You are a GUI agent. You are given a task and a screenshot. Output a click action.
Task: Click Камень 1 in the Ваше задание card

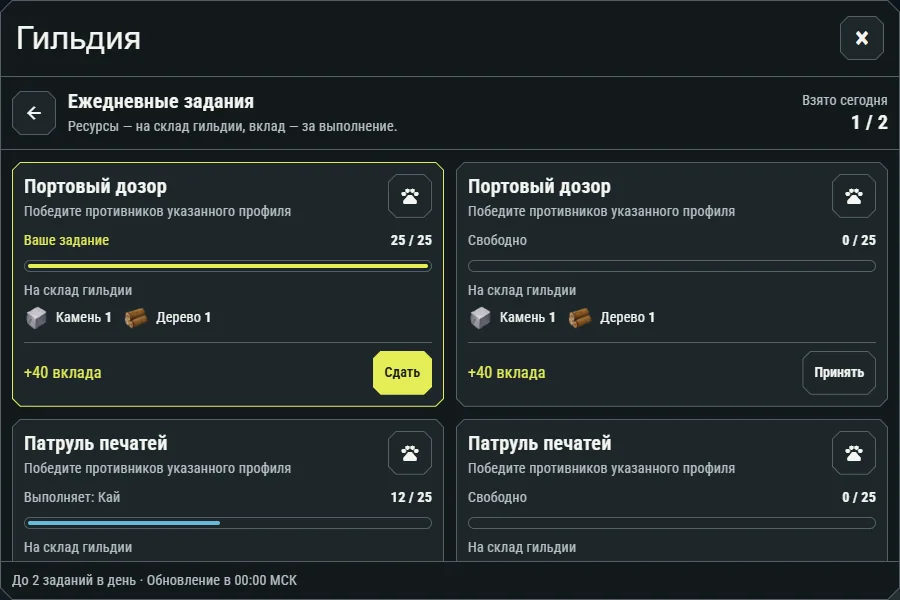pos(83,318)
